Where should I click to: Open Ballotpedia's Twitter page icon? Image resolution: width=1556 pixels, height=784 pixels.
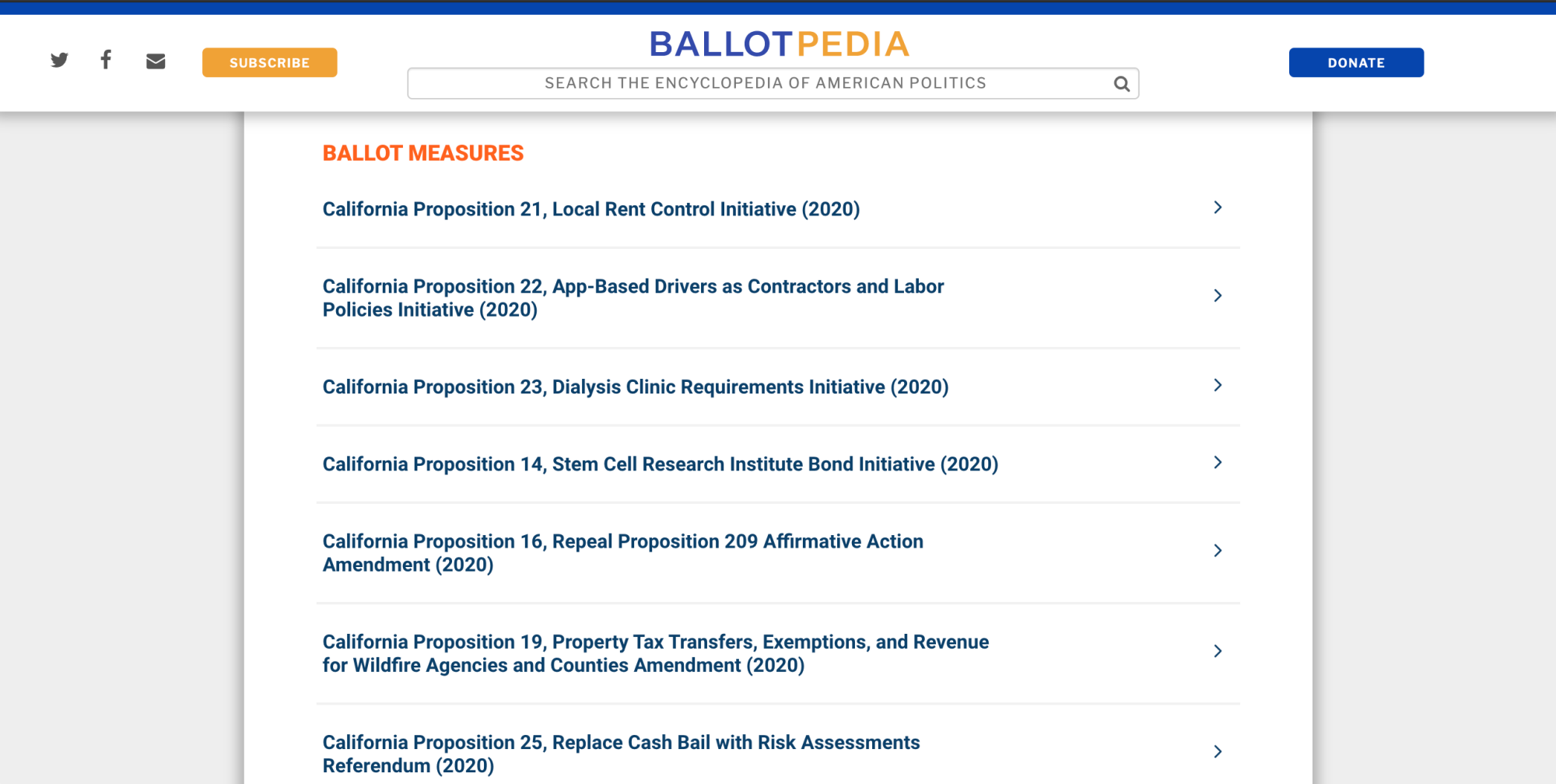(x=59, y=61)
